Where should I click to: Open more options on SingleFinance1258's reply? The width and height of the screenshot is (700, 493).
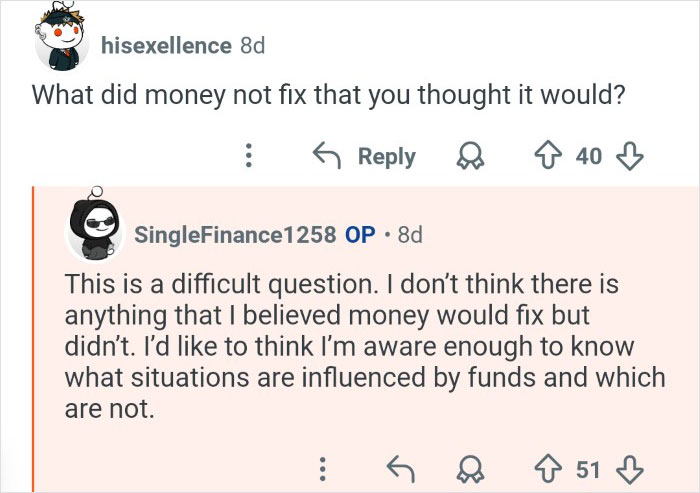[x=322, y=467]
